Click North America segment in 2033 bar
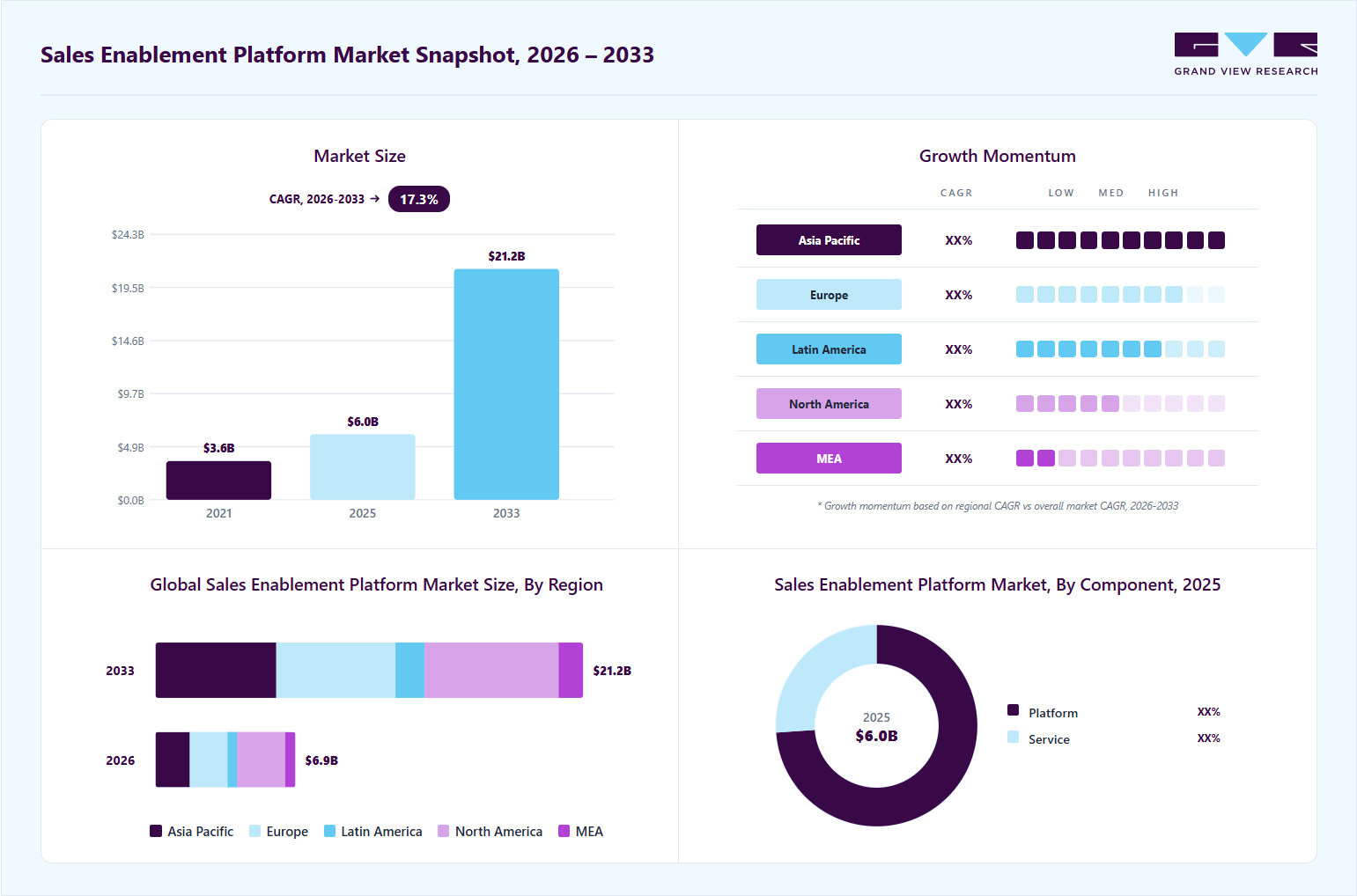The width and height of the screenshot is (1357, 896). (491, 671)
